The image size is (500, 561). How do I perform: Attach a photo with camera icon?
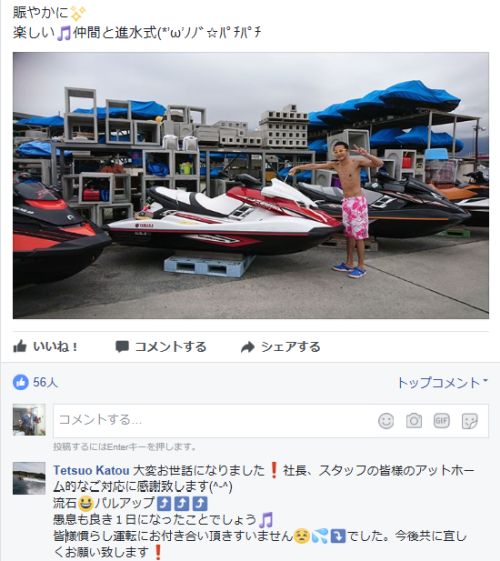414,421
